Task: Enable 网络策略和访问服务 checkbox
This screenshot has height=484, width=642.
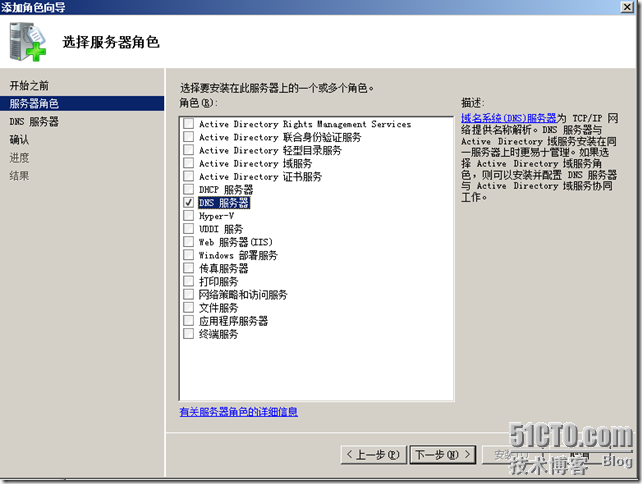Action: 188,294
